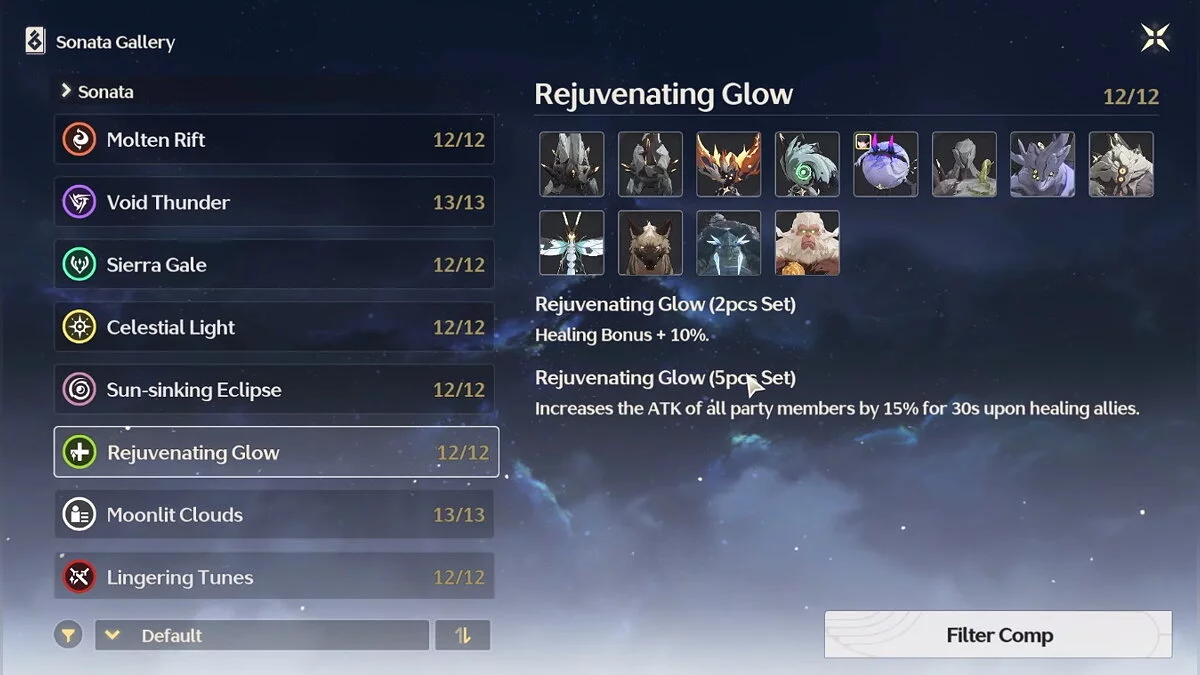1200x675 pixels.
Task: Click the yellow filter funnel icon
Action: 68,635
